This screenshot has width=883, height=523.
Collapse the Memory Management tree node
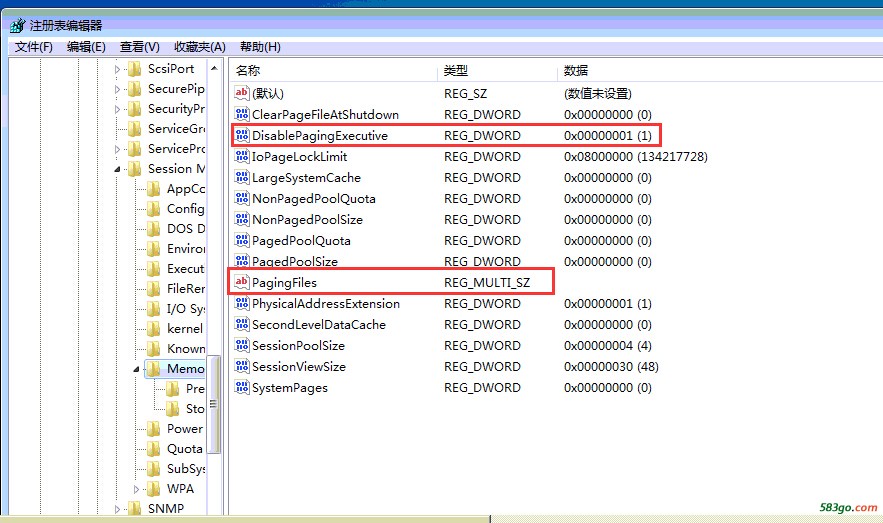[x=137, y=369]
